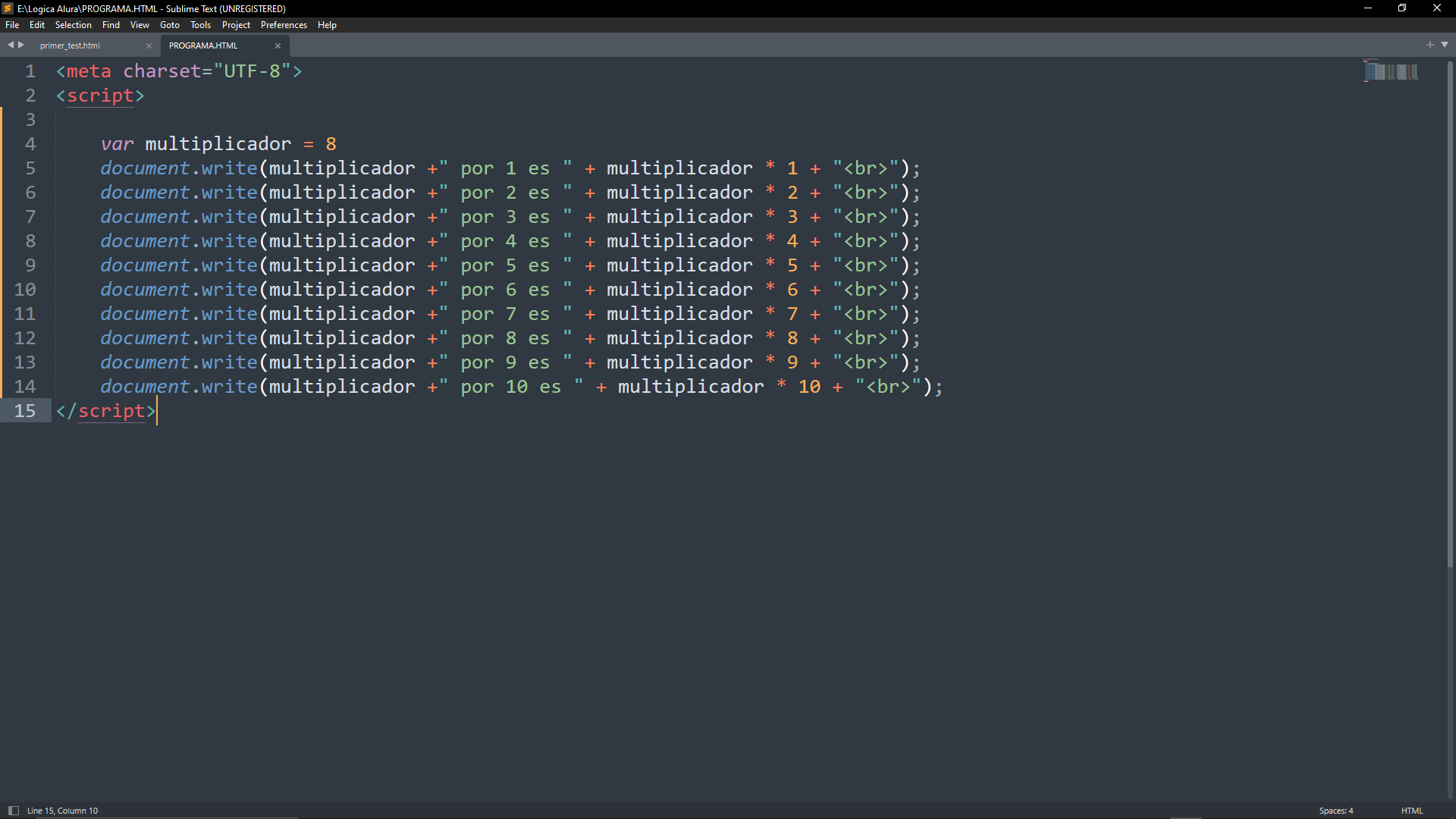The width and height of the screenshot is (1456, 819).
Task: Click the "<br>" string on line 9
Action: pos(865,265)
